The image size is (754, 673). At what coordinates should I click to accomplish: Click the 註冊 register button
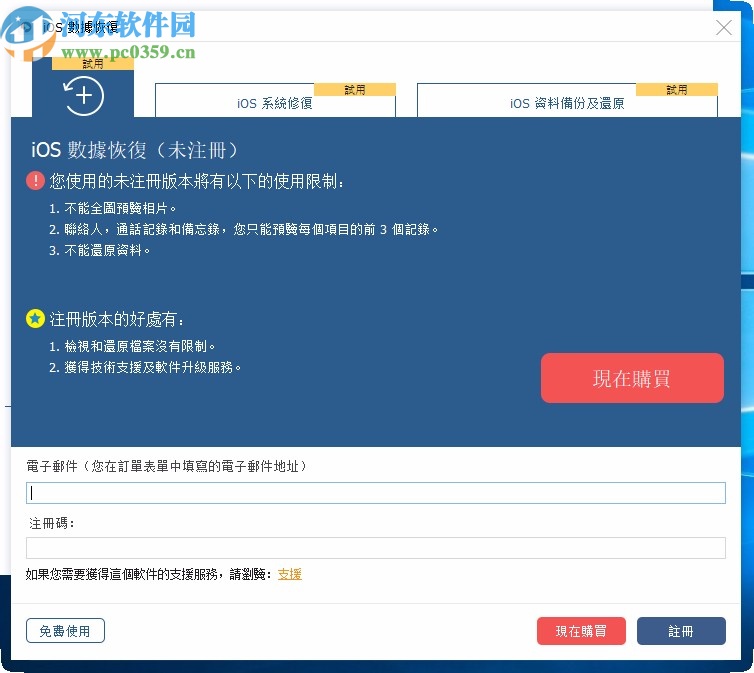click(x=681, y=631)
